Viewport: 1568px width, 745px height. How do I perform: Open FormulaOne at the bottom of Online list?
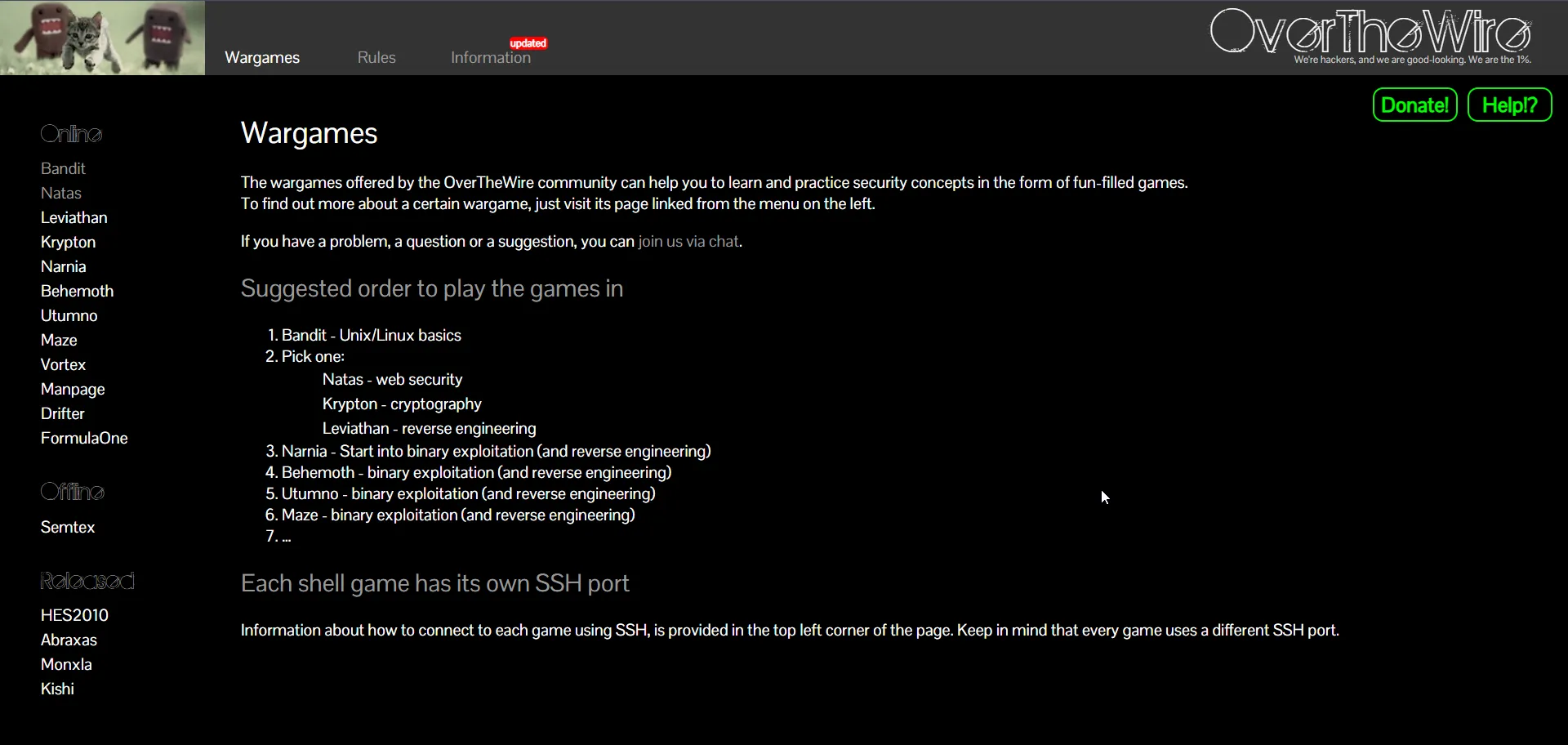(x=84, y=438)
